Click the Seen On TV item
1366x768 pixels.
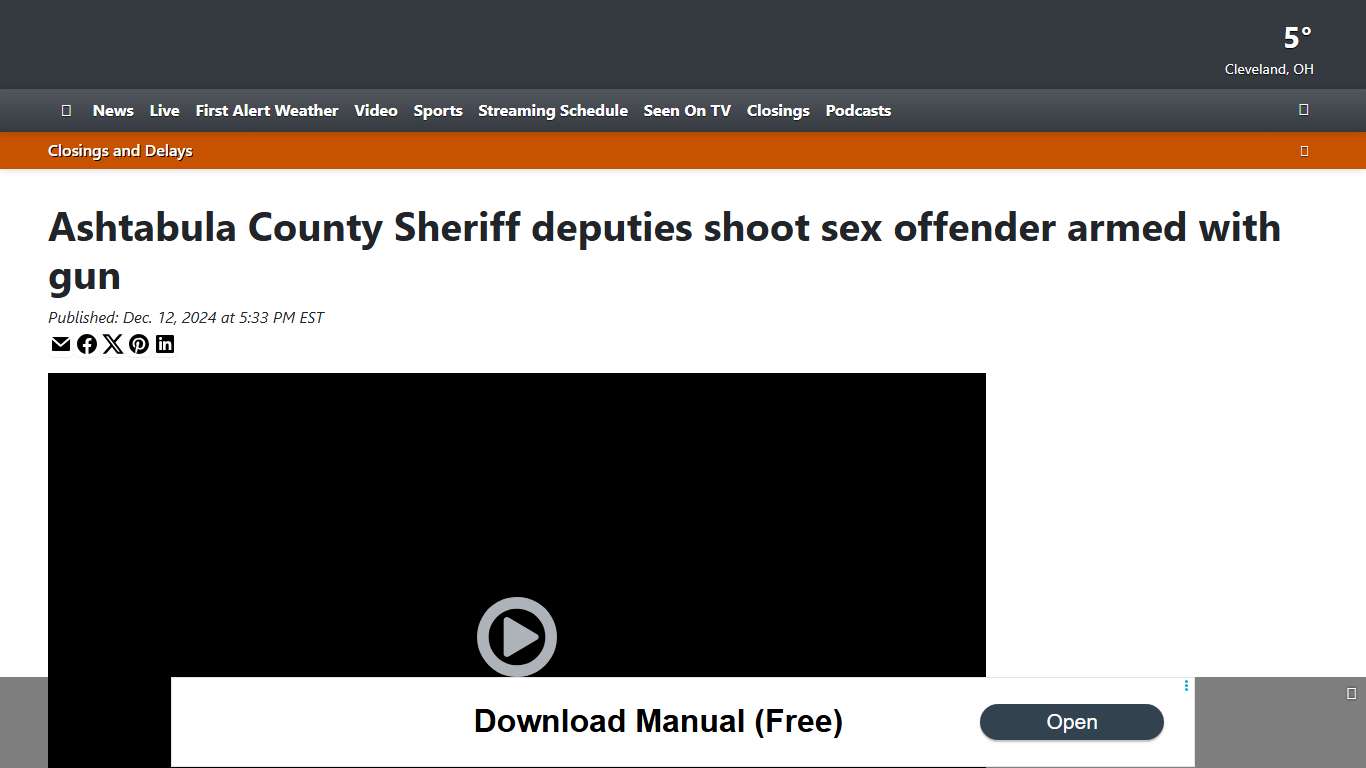click(687, 110)
